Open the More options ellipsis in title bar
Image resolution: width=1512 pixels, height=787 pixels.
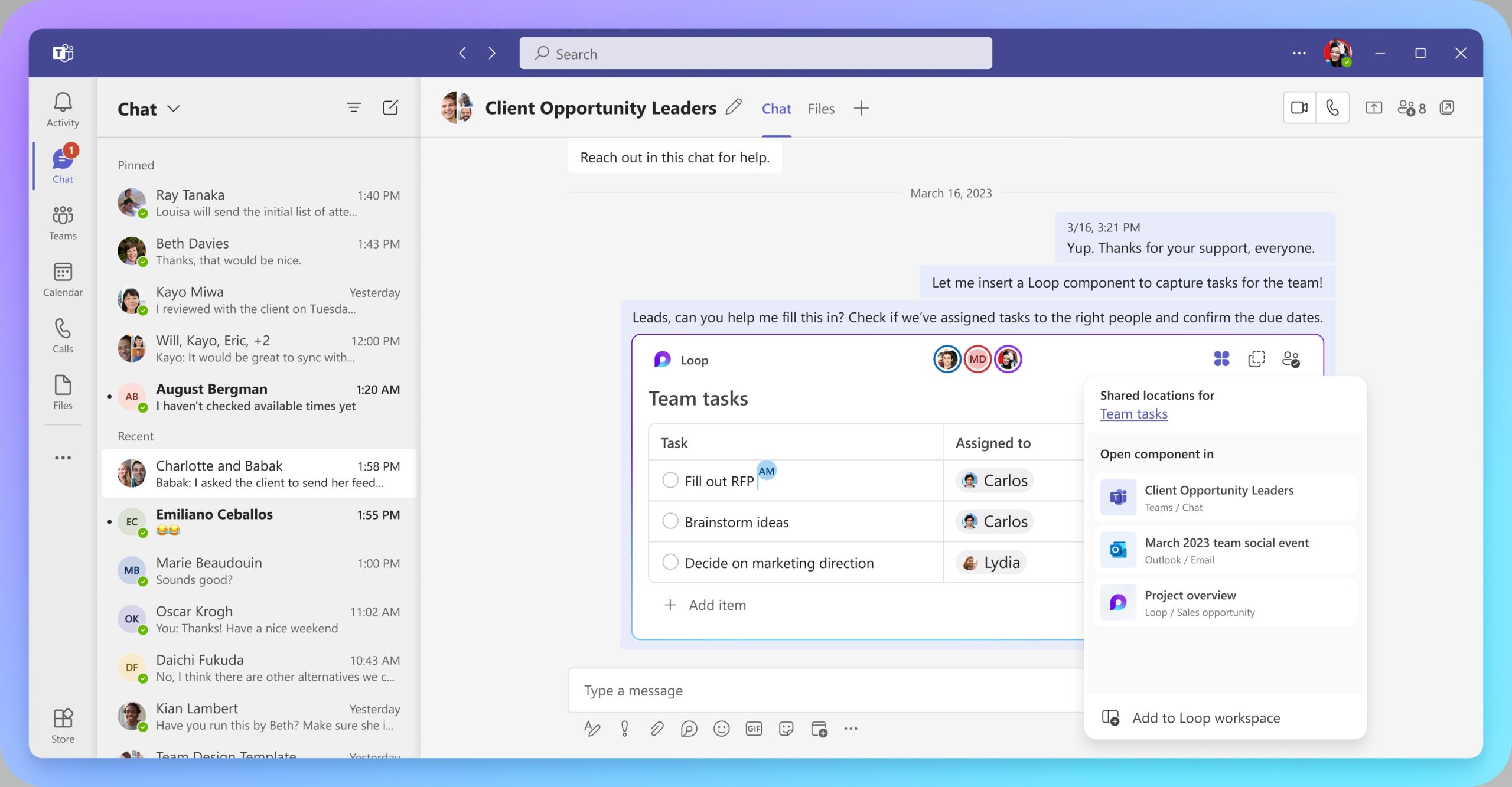[1299, 53]
